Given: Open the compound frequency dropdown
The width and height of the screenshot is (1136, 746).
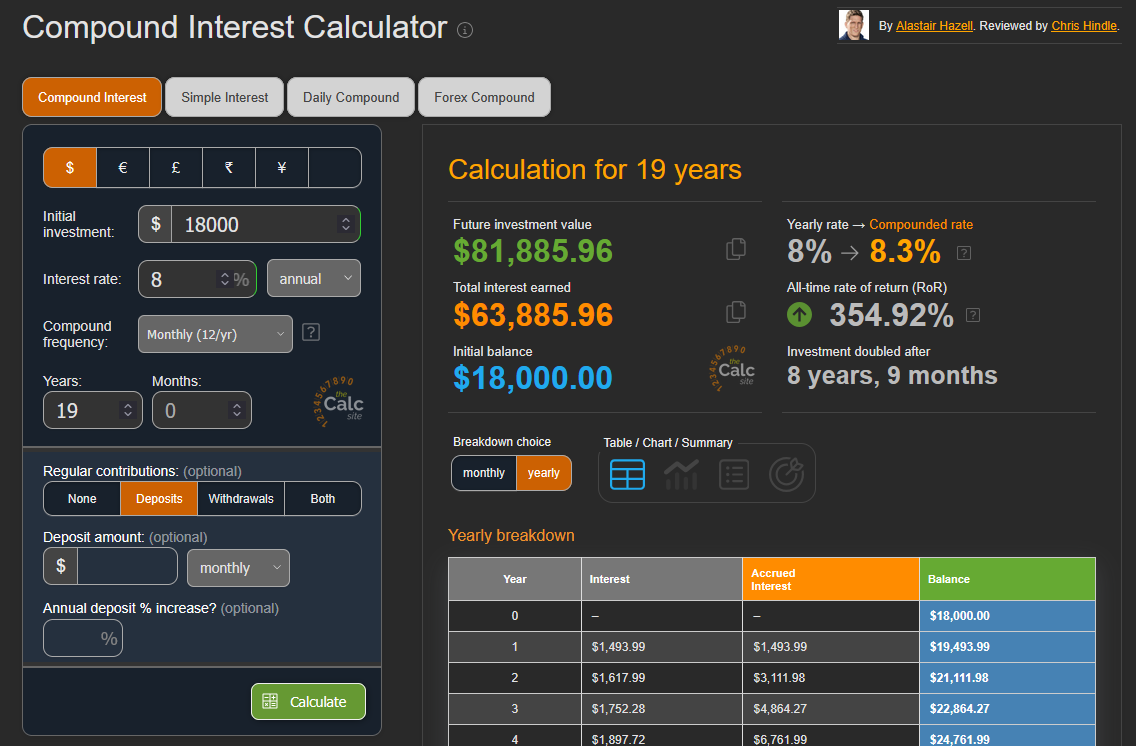Looking at the screenshot, I should point(215,334).
